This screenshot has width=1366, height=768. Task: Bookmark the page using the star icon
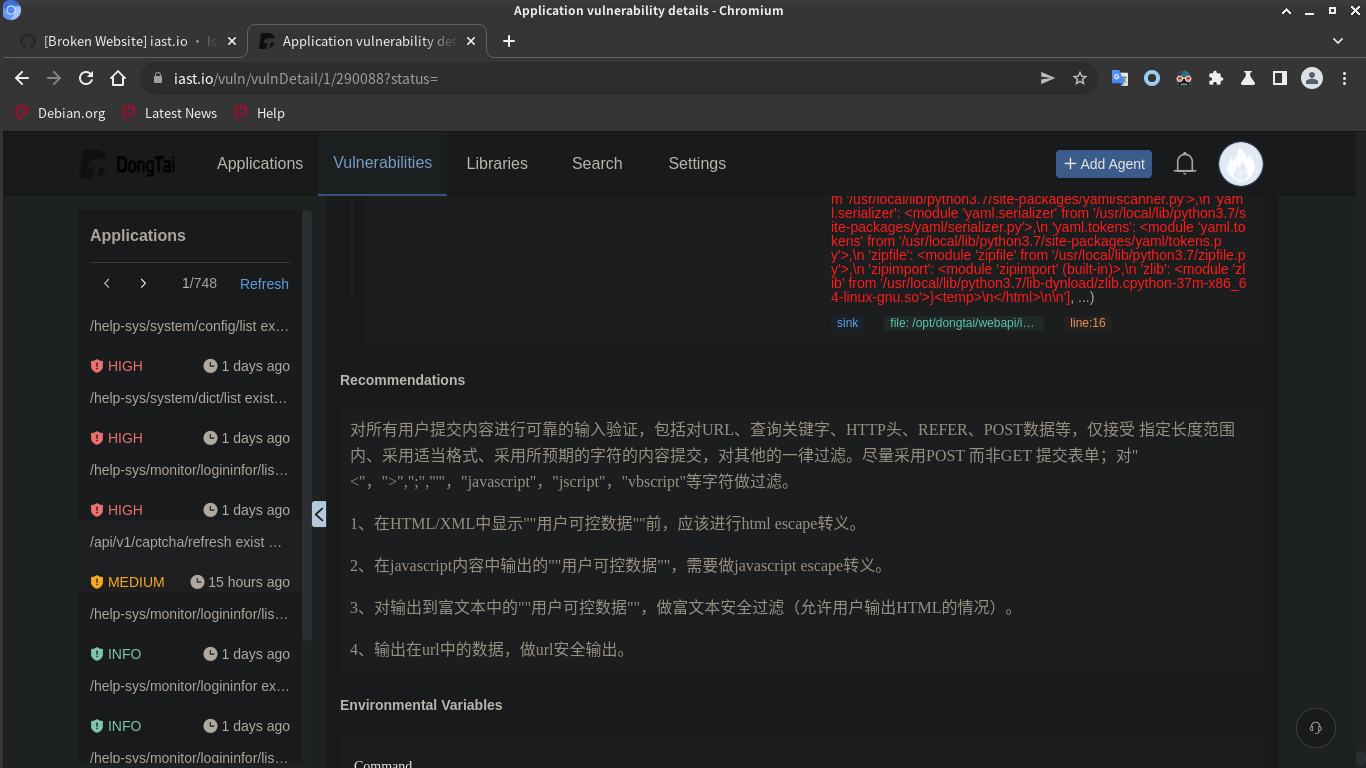pyautogui.click(x=1079, y=78)
